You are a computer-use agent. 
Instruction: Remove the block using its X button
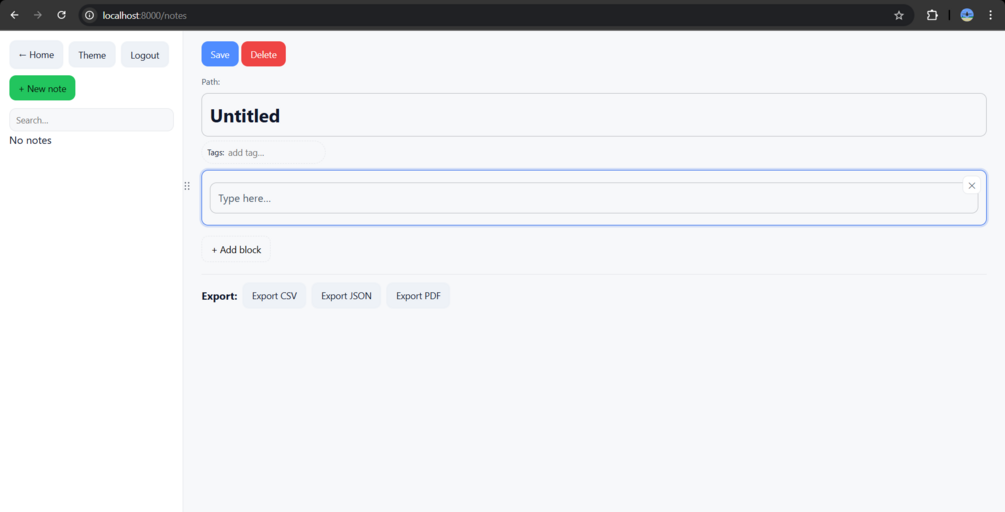coord(972,185)
